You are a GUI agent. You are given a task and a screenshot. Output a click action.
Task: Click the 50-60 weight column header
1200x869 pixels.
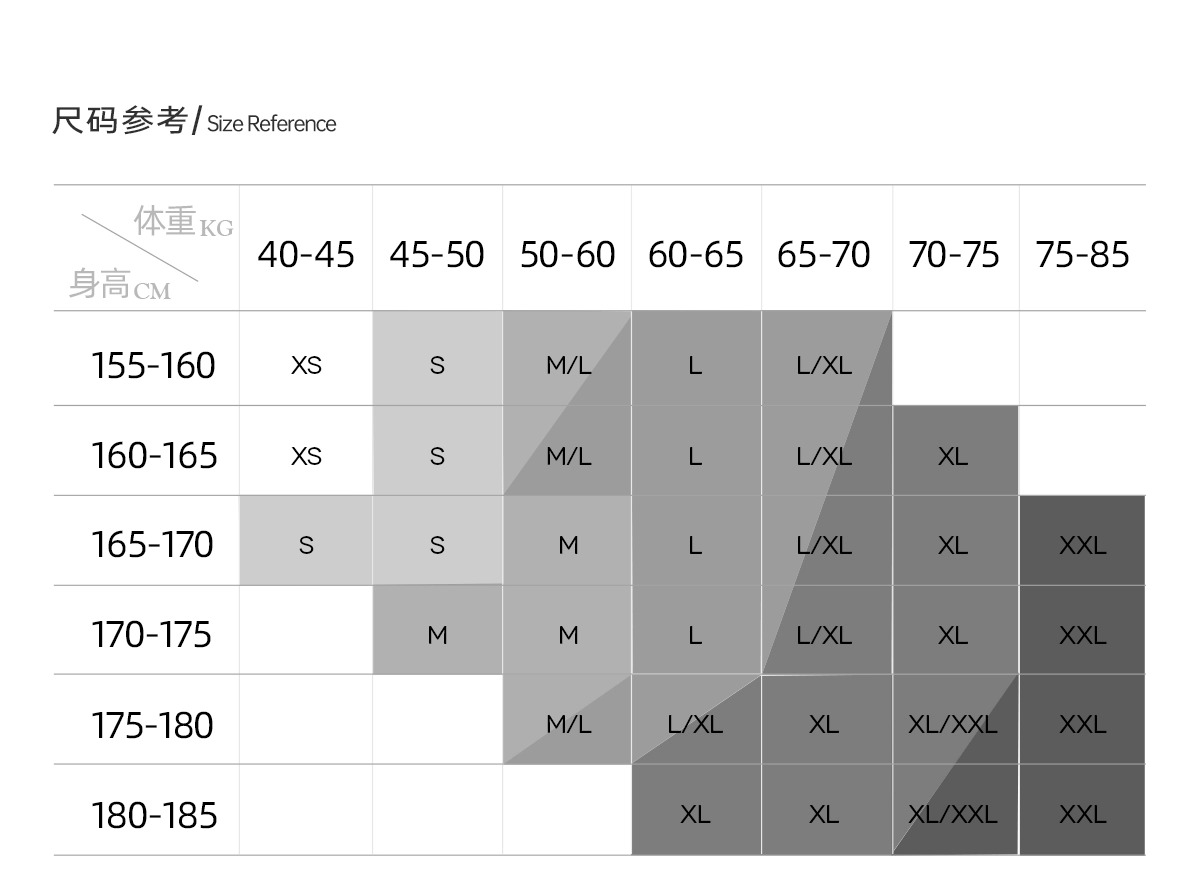(x=567, y=254)
